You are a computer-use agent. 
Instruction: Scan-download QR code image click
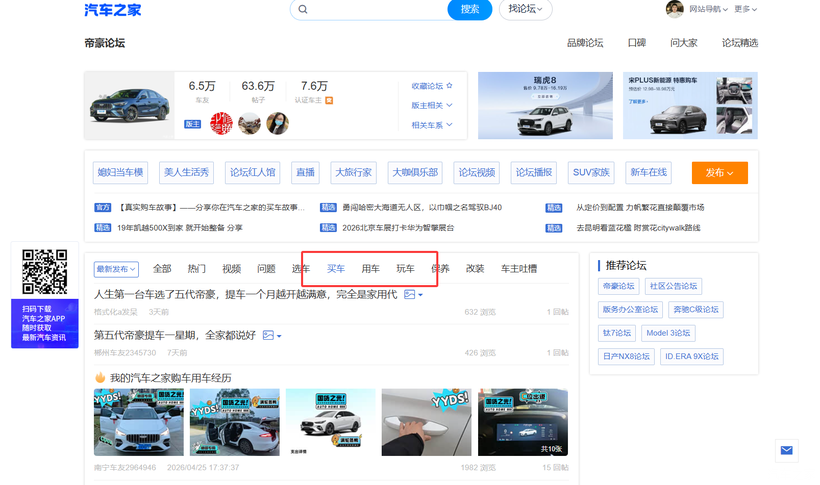coord(45,272)
